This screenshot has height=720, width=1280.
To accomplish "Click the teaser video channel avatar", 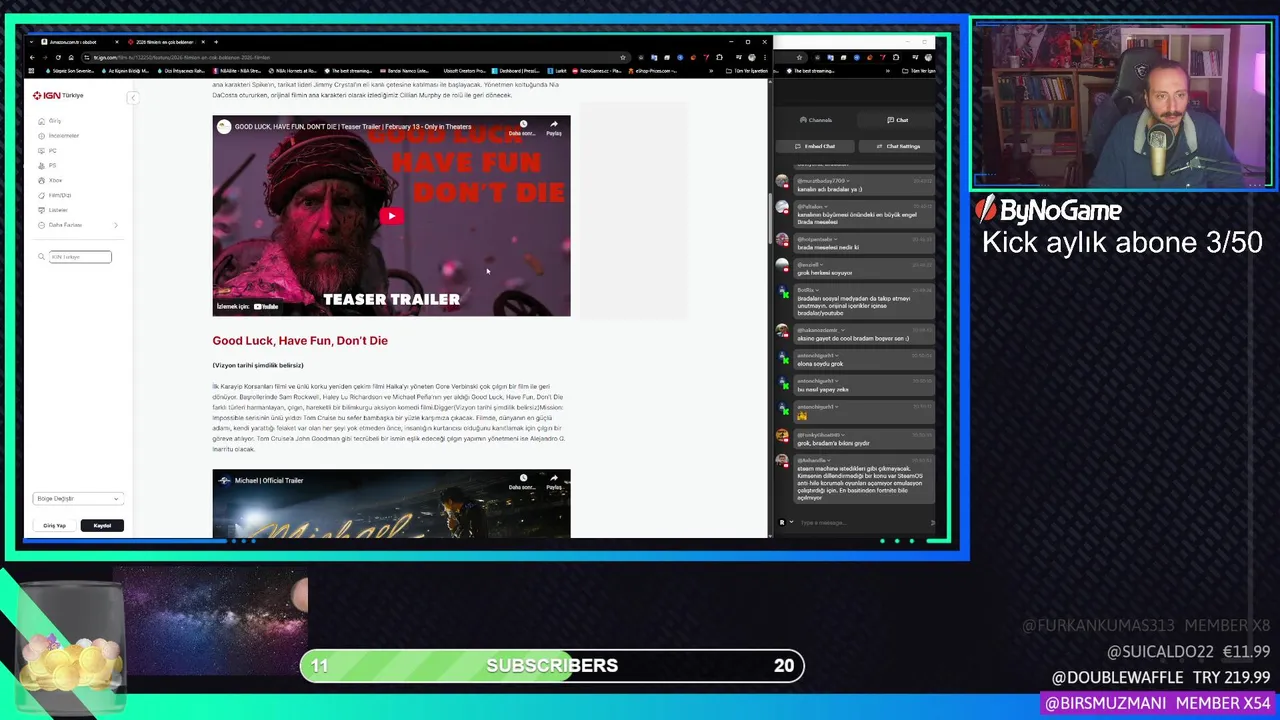I will 224,127.
